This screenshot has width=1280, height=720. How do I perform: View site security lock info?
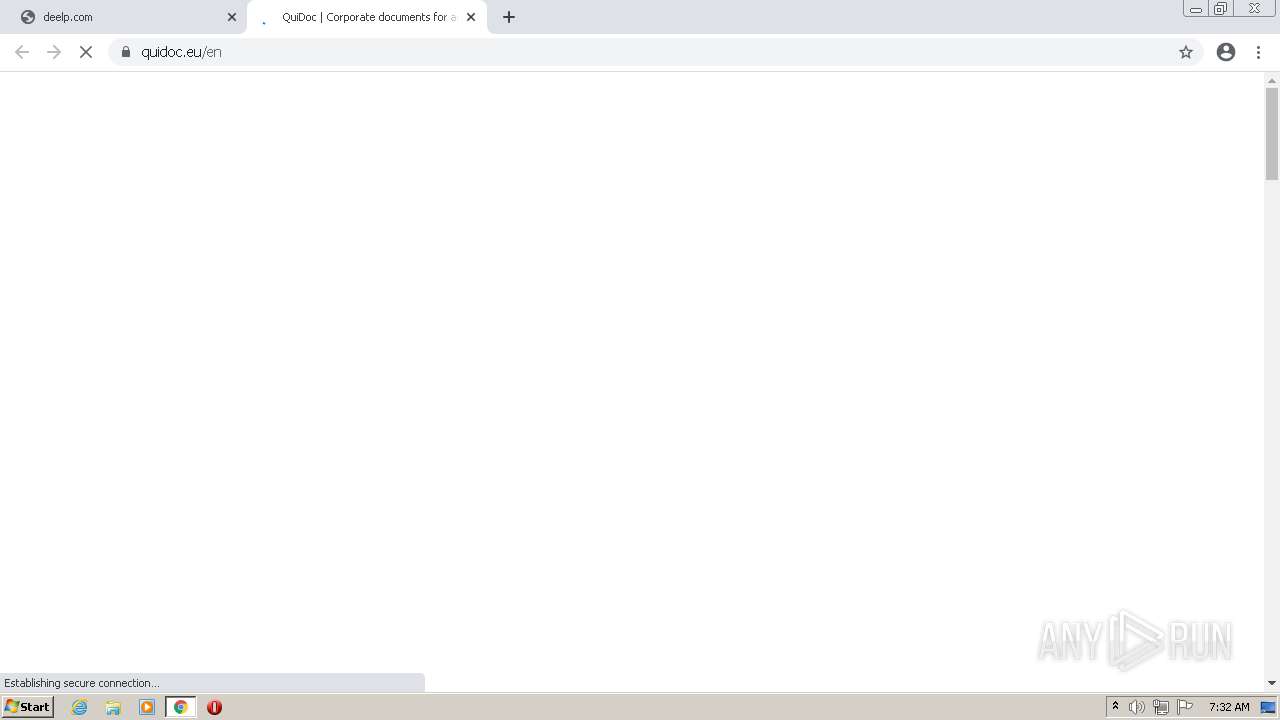click(126, 52)
